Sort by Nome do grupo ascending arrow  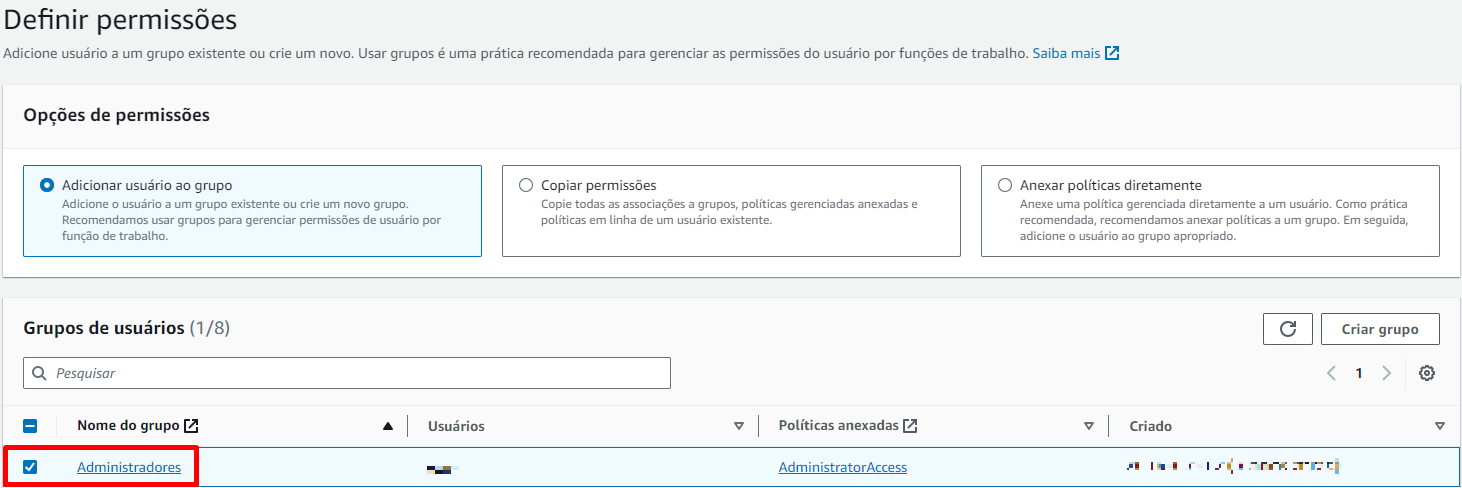click(x=388, y=426)
